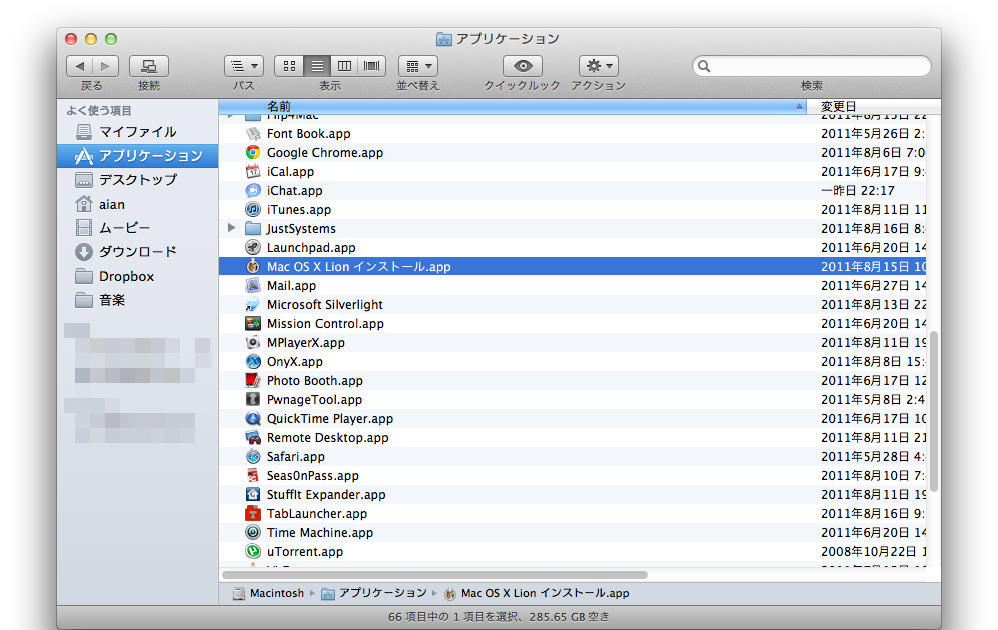The height and width of the screenshot is (630, 998).
Task: Click アプリケーション in the path bar
Action: pos(374,593)
